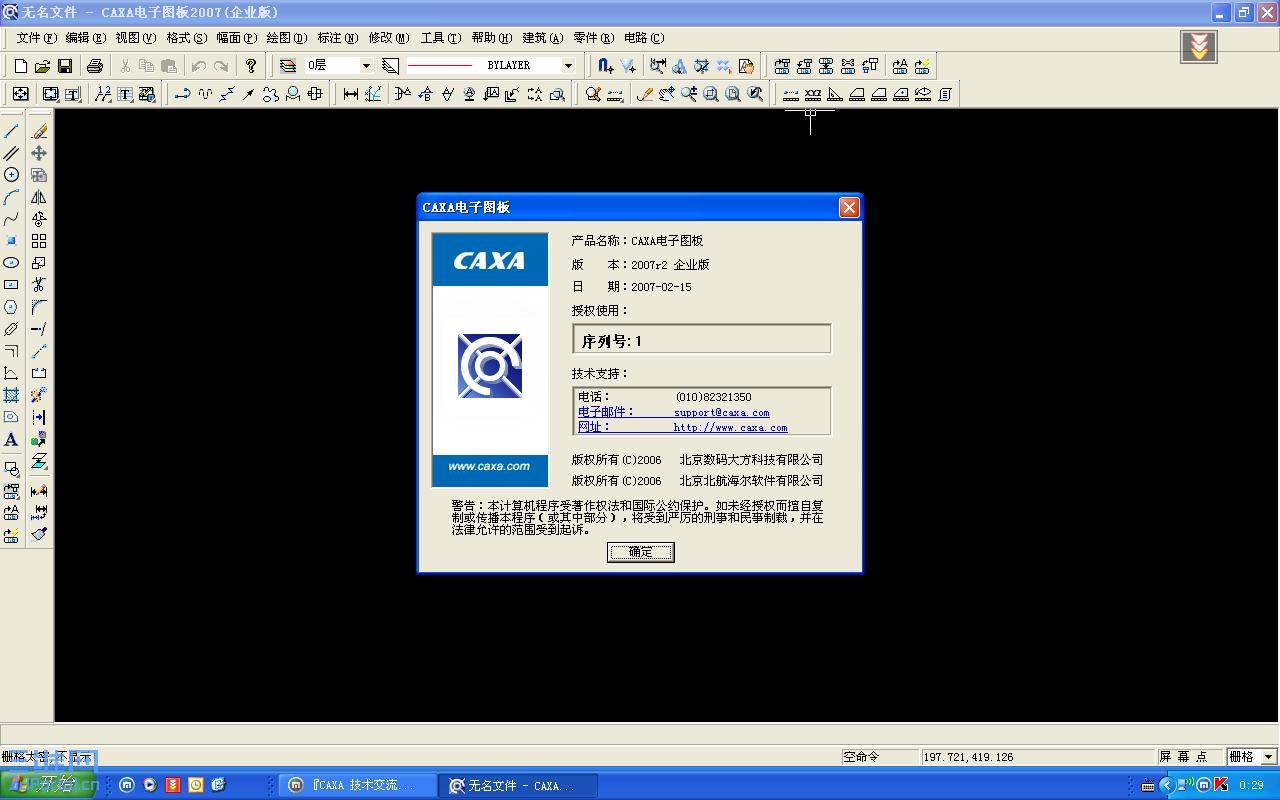Screen dimensions: 1280x800
Task: Click the paint brush icon
Action: [39, 533]
